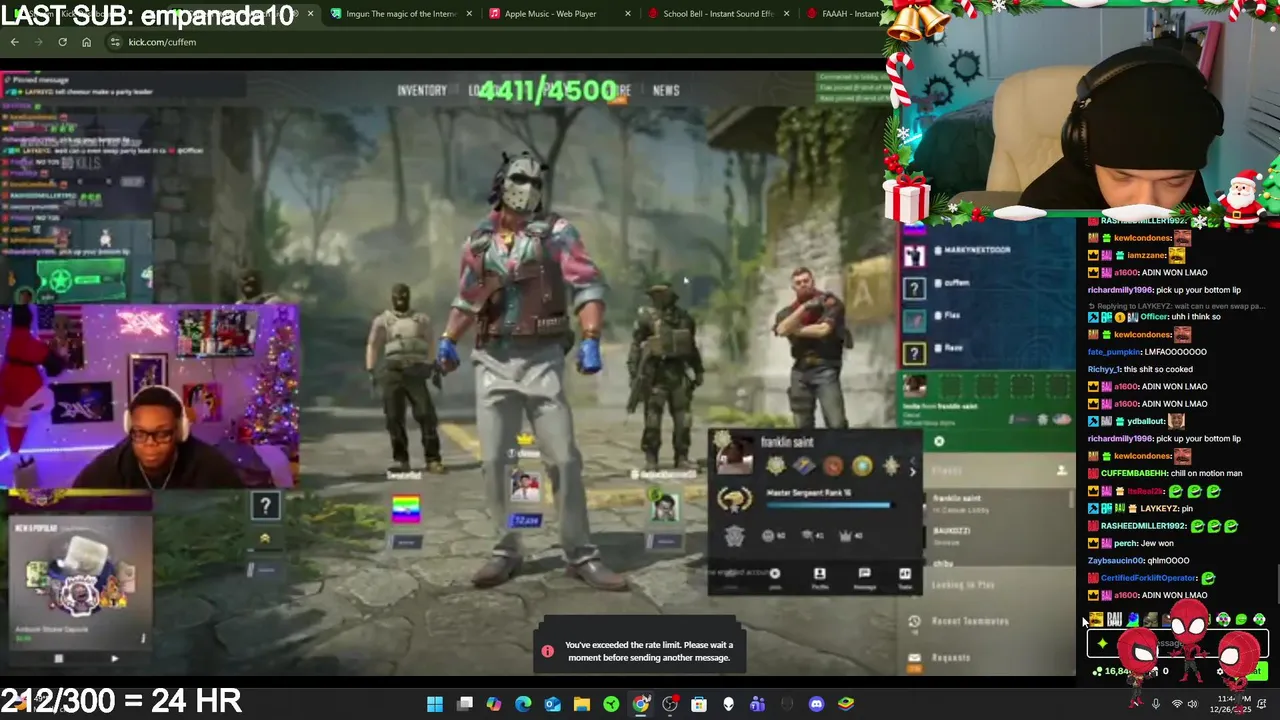Open the NEWS game menu
The image size is (1280, 720).
(x=666, y=90)
